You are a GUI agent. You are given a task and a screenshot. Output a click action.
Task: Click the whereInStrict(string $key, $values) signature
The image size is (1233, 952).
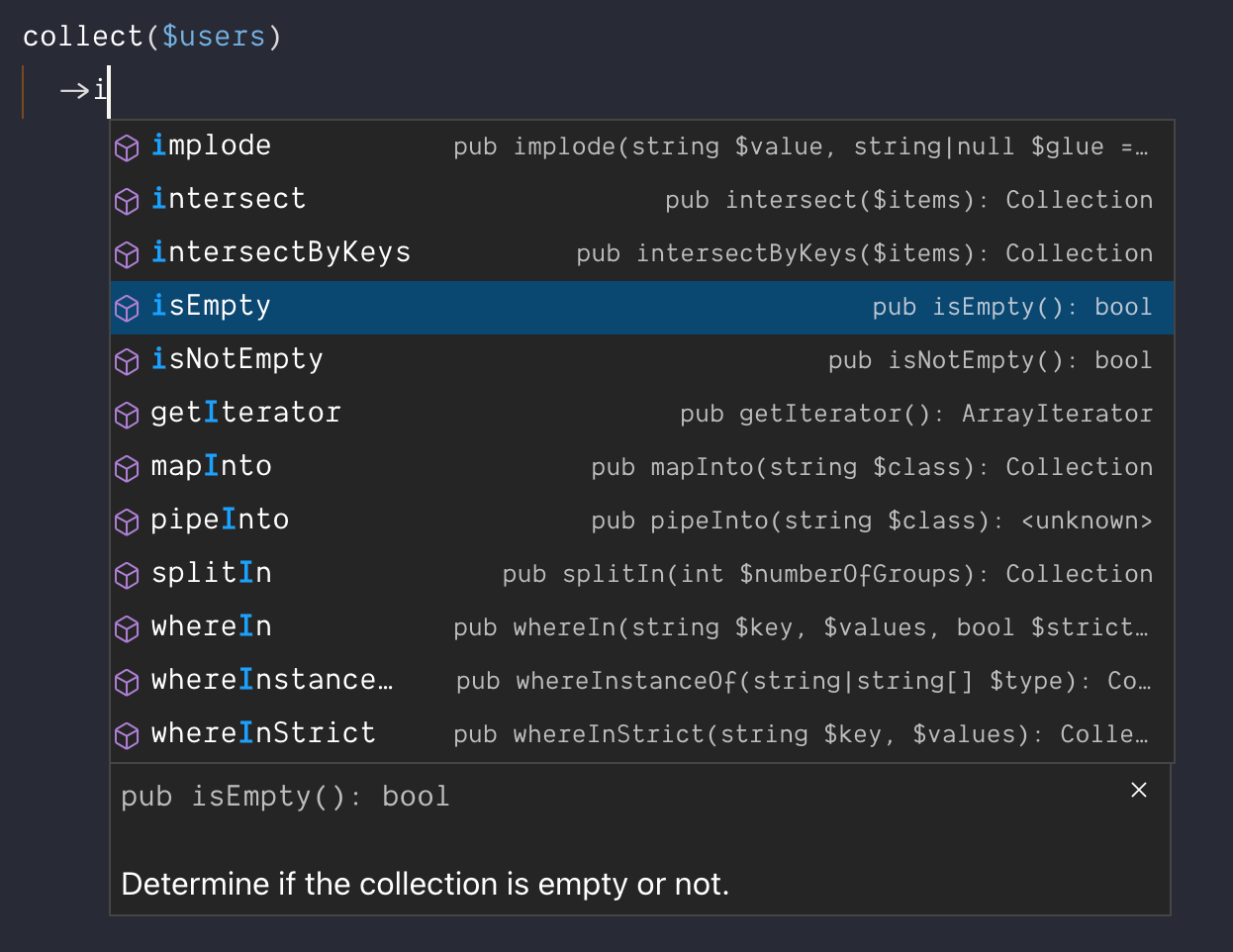pos(802,735)
